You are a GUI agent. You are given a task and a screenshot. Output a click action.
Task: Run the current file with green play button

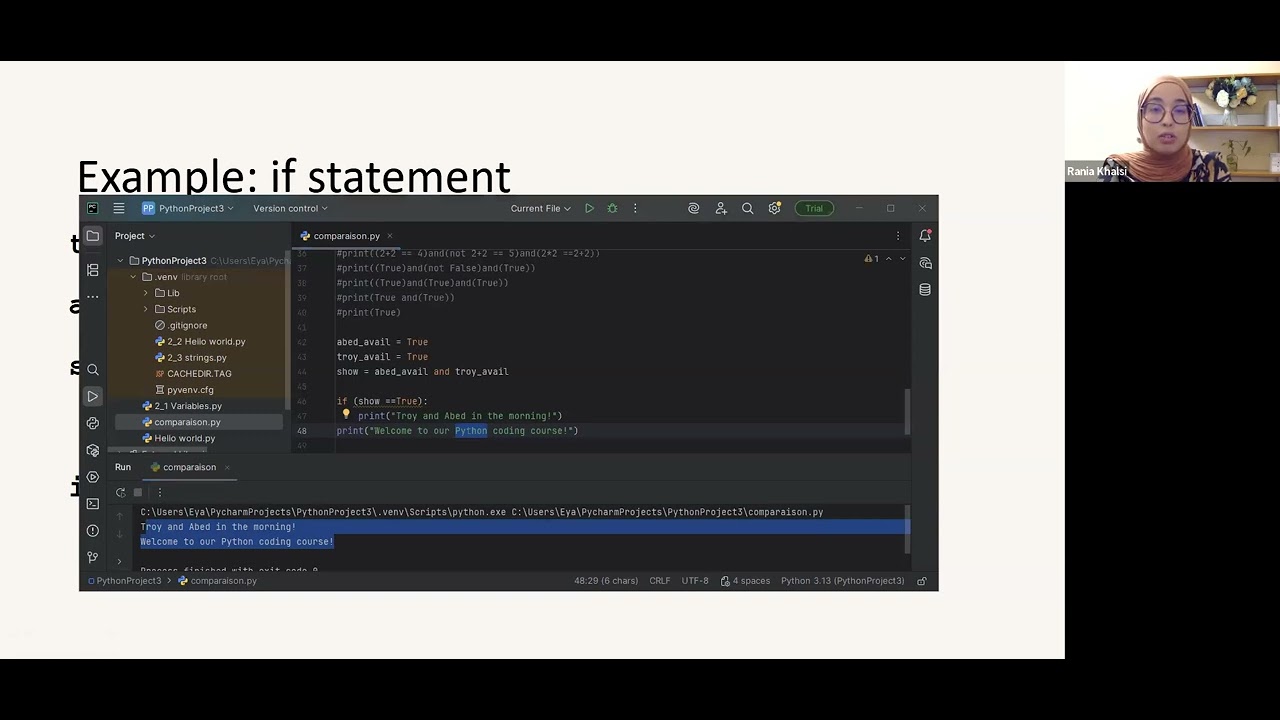tap(589, 208)
